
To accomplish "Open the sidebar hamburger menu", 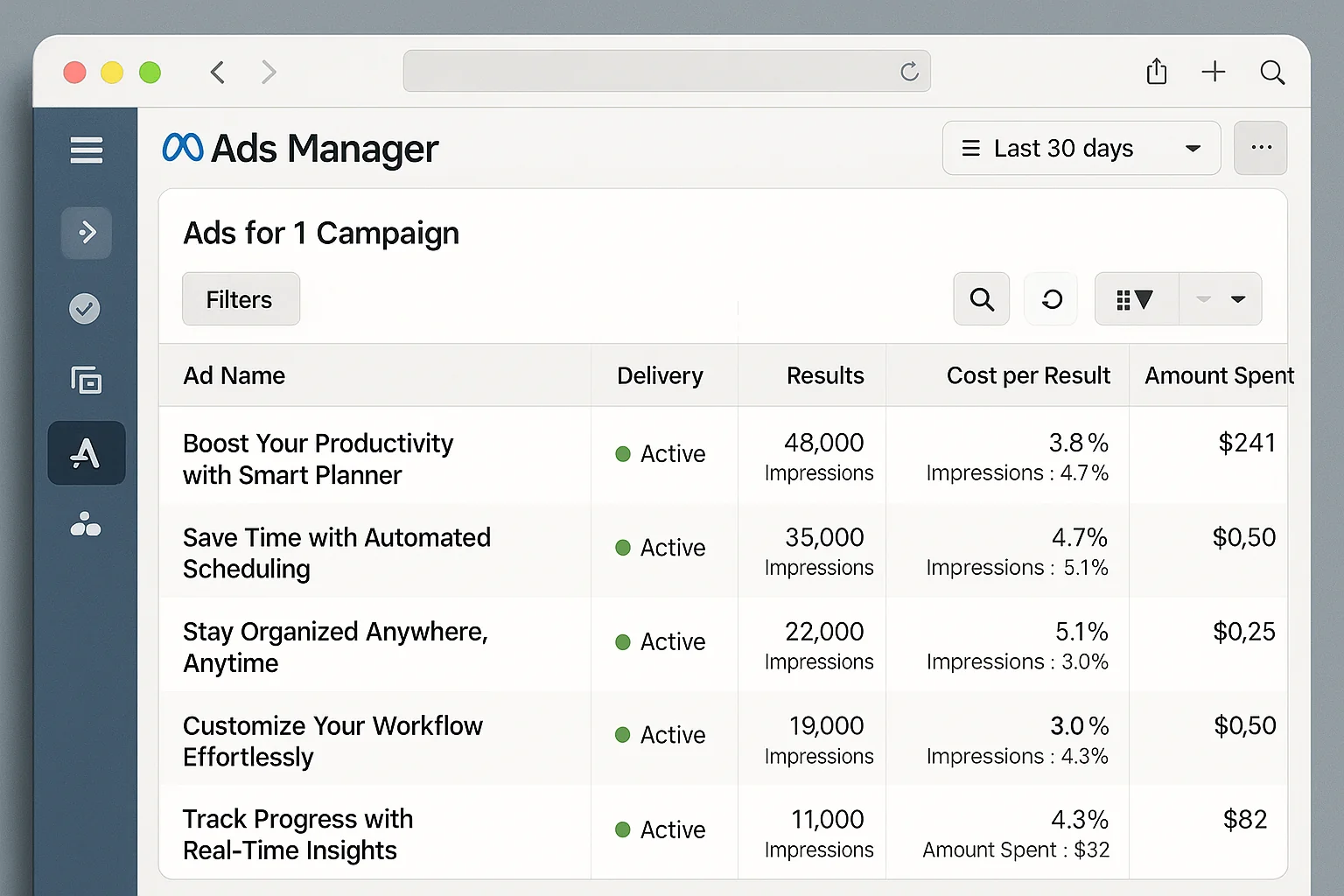I will [x=87, y=150].
